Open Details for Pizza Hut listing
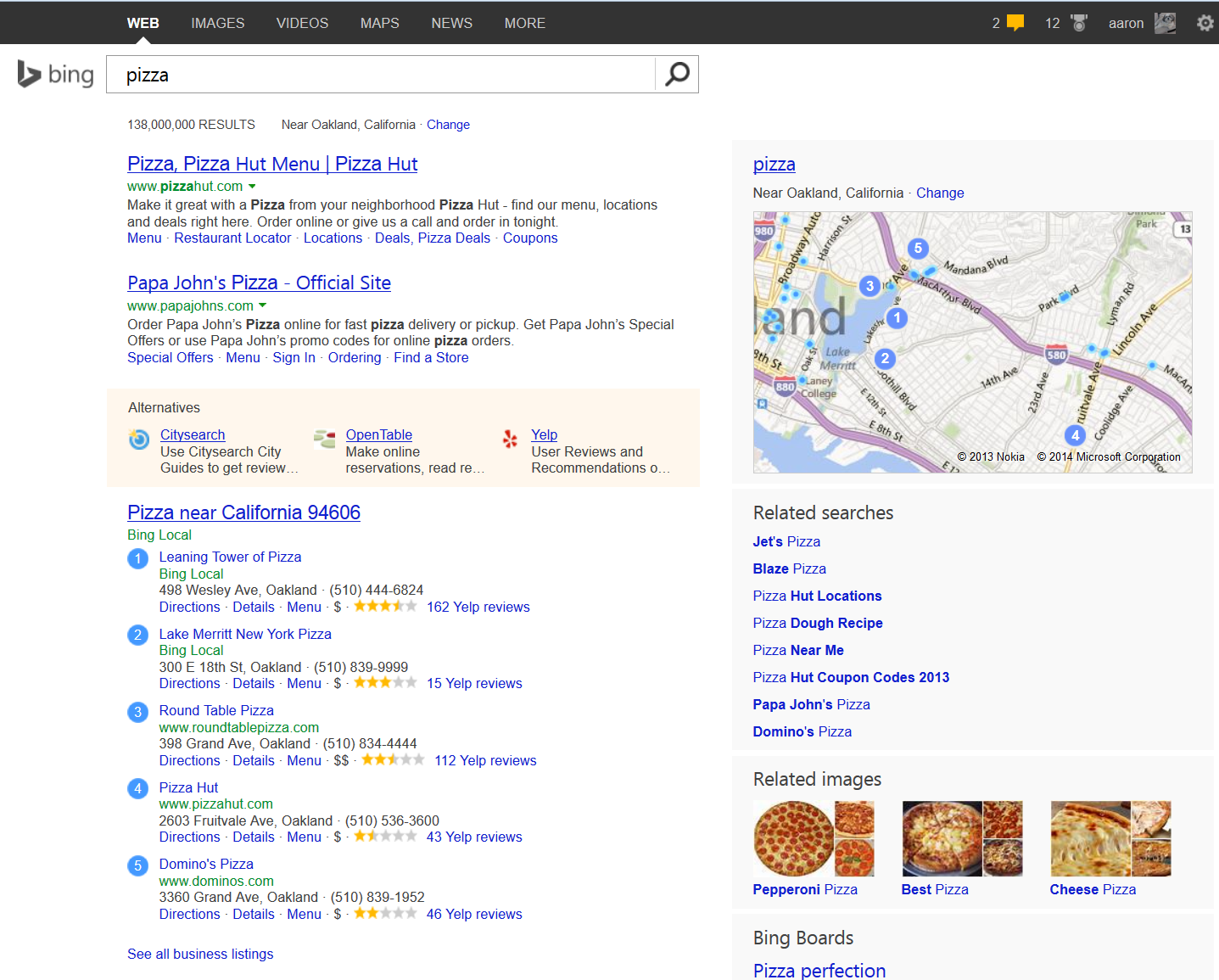 [x=254, y=837]
